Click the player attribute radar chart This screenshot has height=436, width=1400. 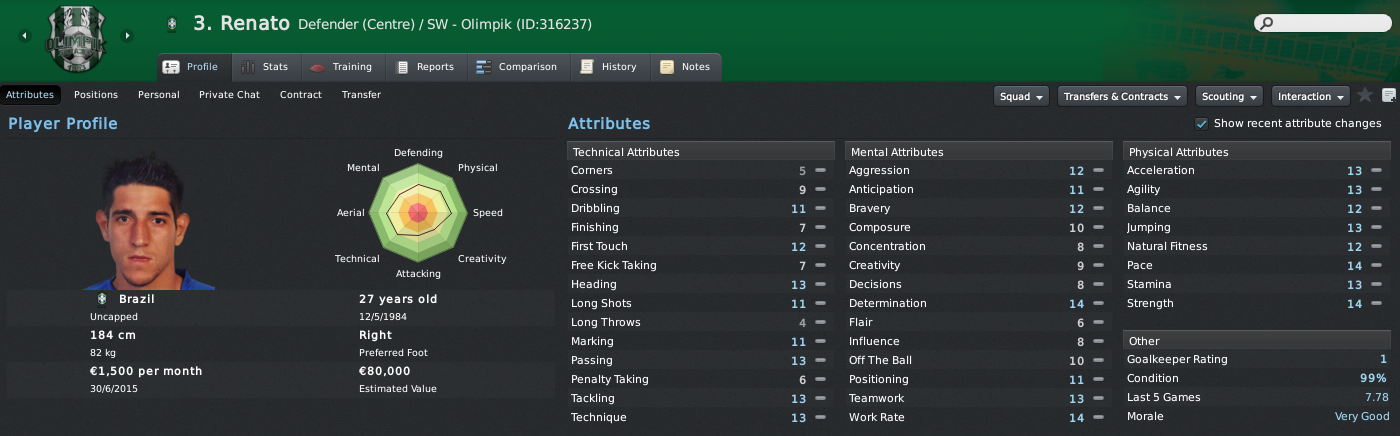[418, 211]
